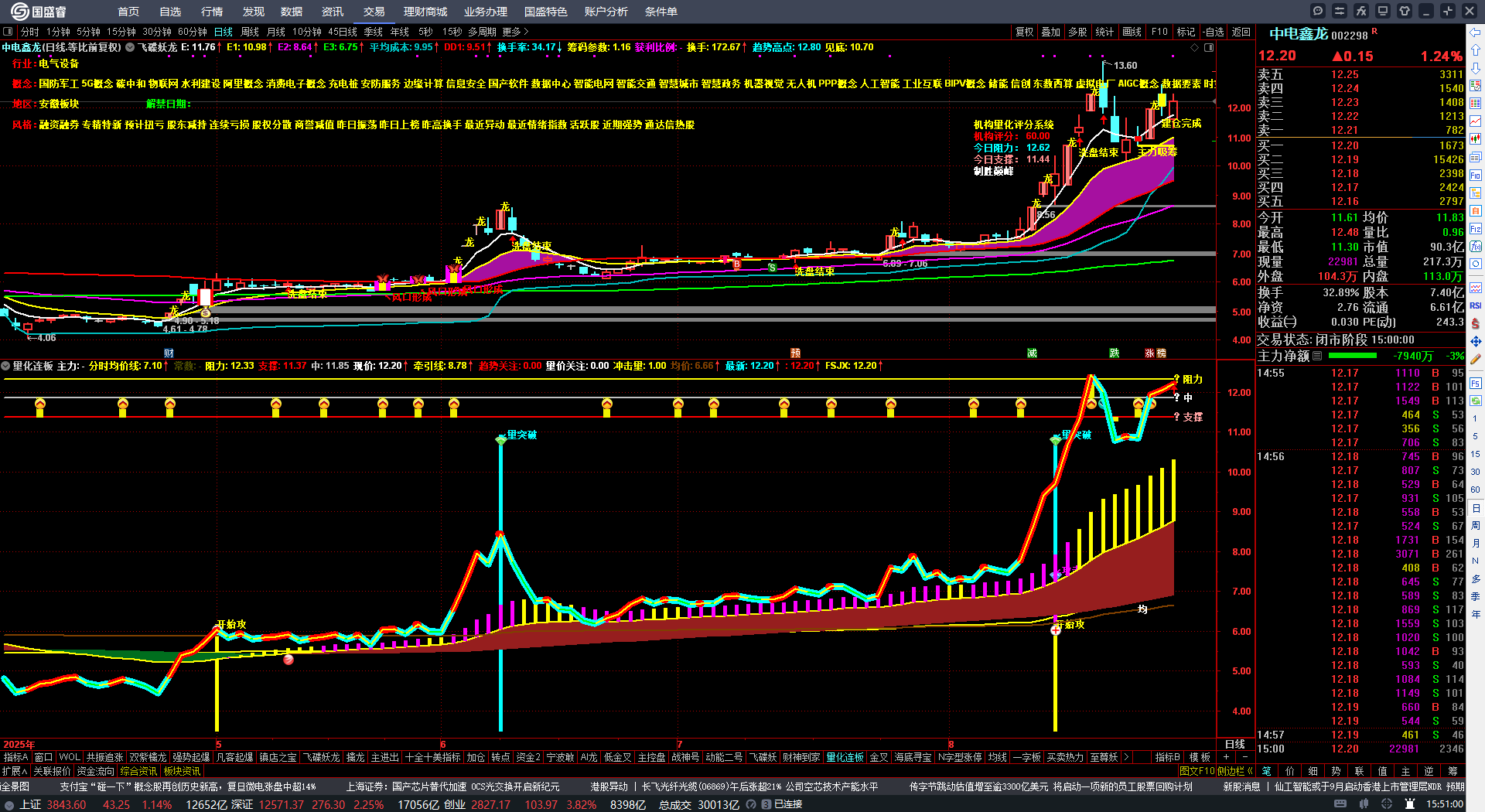Open the f(x) function sidebar icon

coord(1476,247)
